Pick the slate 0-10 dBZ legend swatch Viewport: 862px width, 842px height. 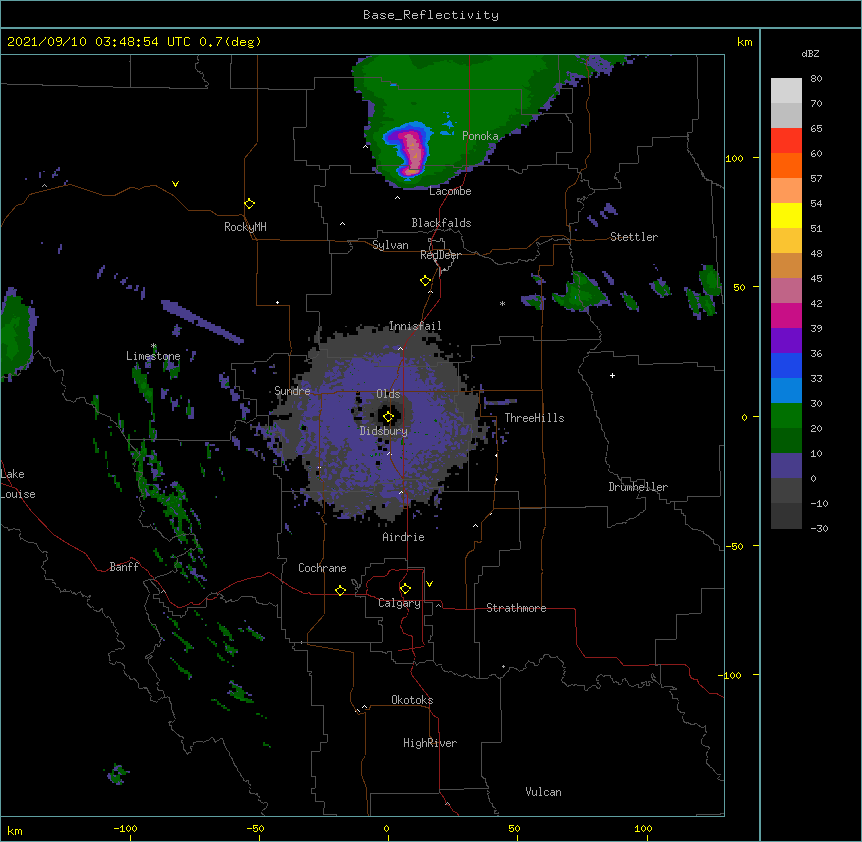786,466
